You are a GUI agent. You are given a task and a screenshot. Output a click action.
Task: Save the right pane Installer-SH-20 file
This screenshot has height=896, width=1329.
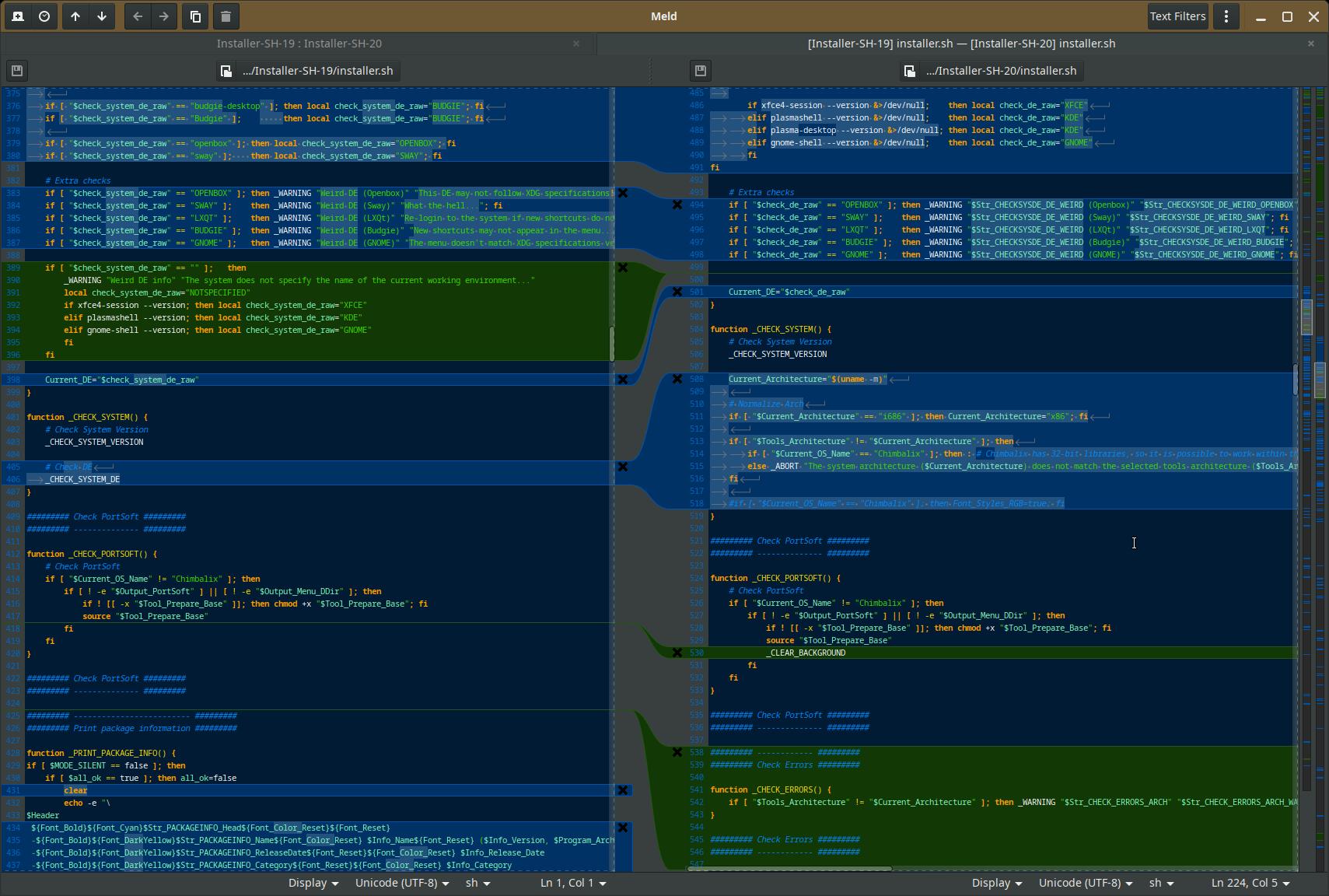tap(700, 71)
